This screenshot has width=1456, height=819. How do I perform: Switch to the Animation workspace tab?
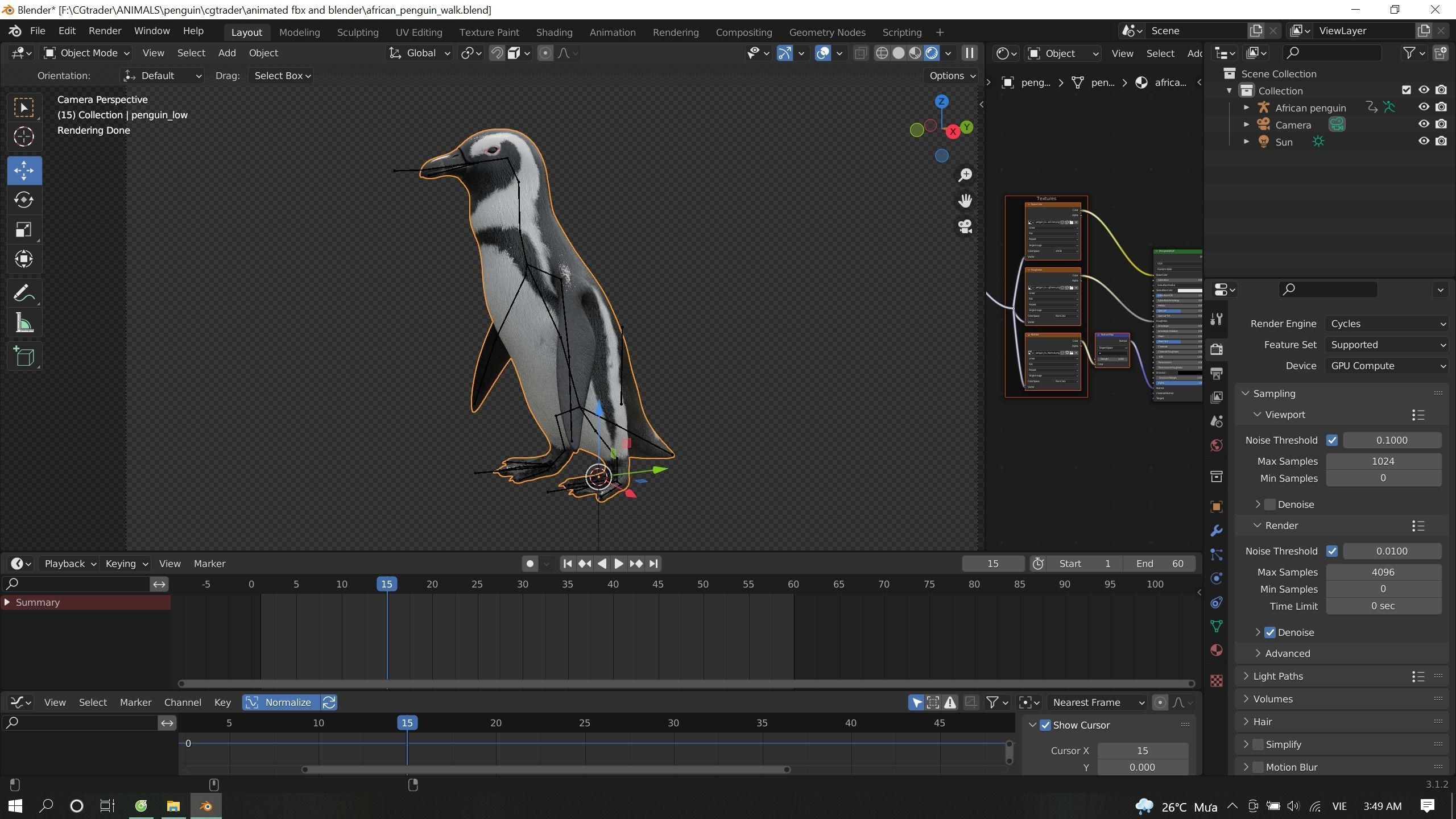pos(612,32)
